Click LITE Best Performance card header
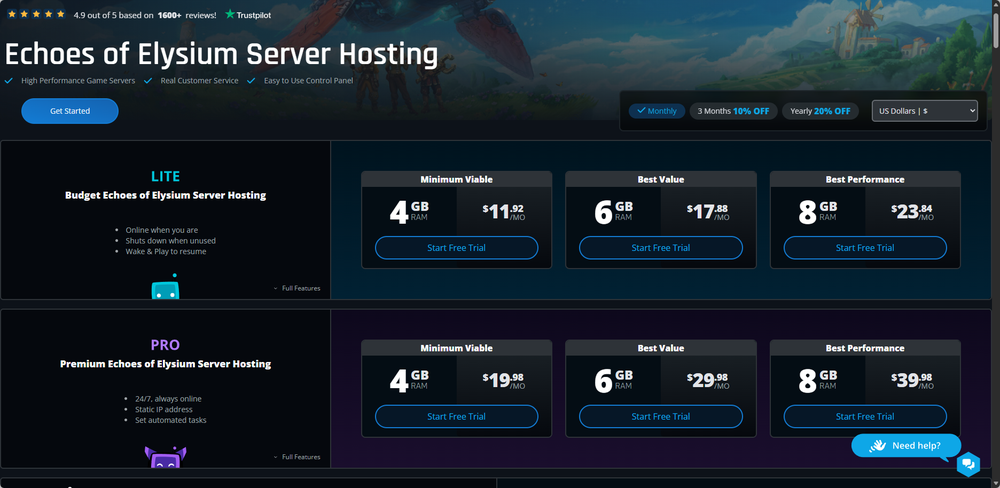 (865, 179)
